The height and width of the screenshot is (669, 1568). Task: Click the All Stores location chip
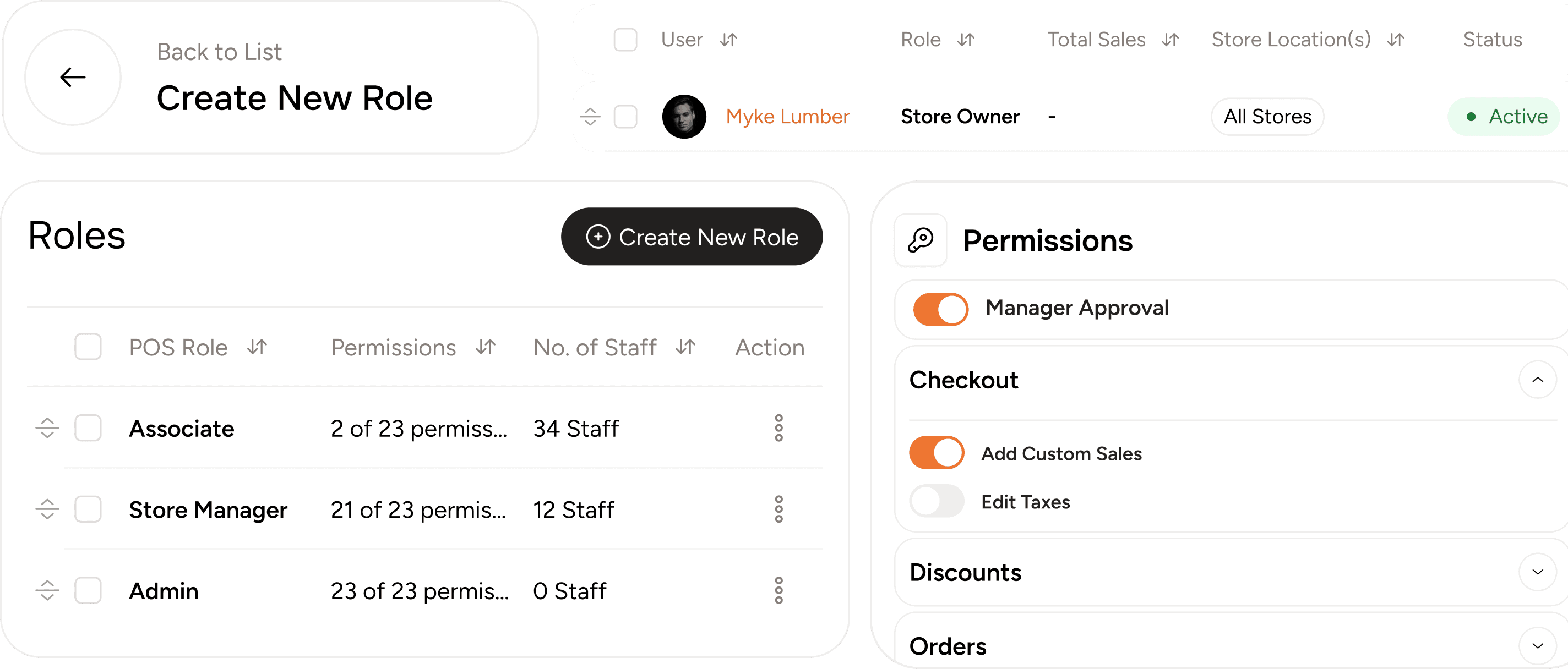1267,116
